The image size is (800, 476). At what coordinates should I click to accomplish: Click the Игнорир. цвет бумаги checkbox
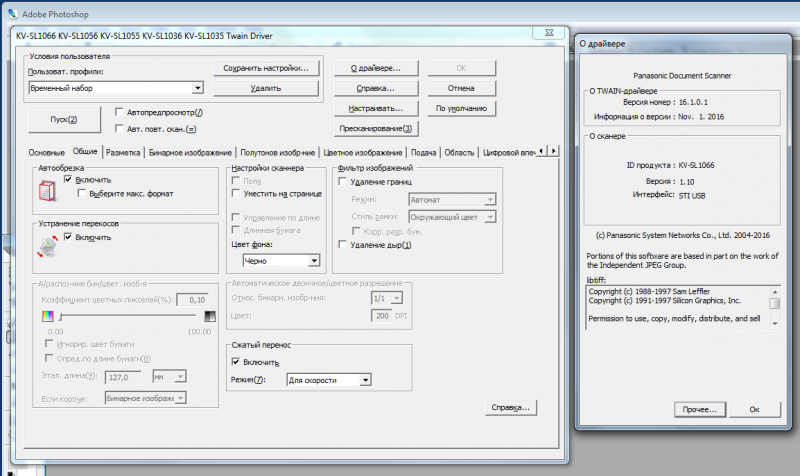tap(49, 344)
